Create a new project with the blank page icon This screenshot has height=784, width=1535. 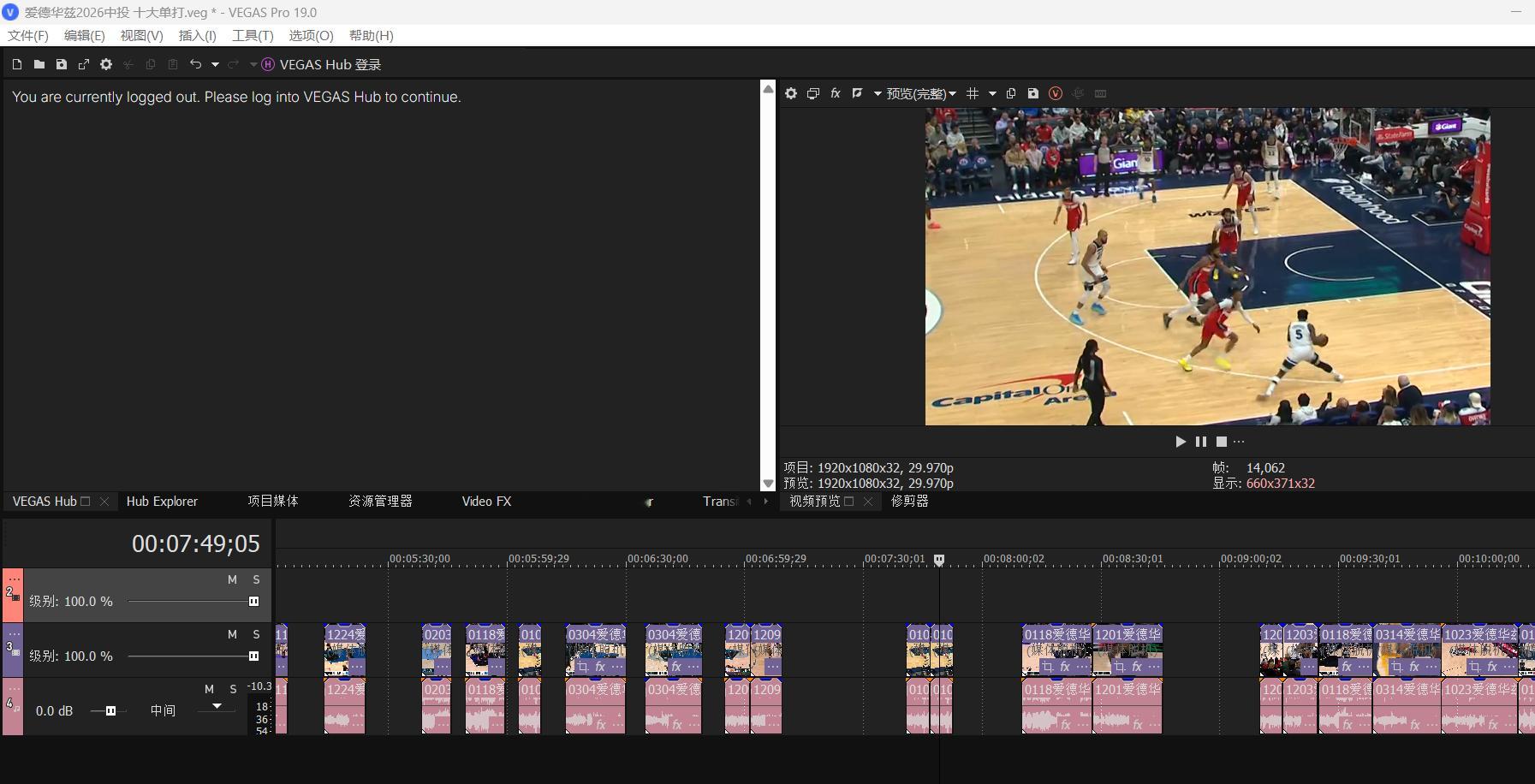tap(17, 64)
